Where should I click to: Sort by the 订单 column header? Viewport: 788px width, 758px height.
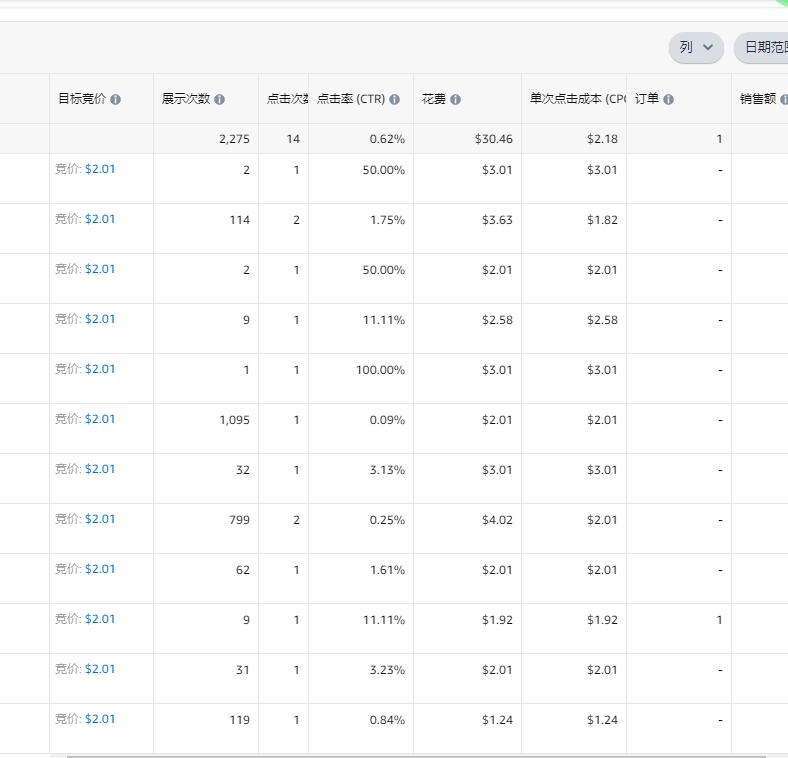(647, 99)
